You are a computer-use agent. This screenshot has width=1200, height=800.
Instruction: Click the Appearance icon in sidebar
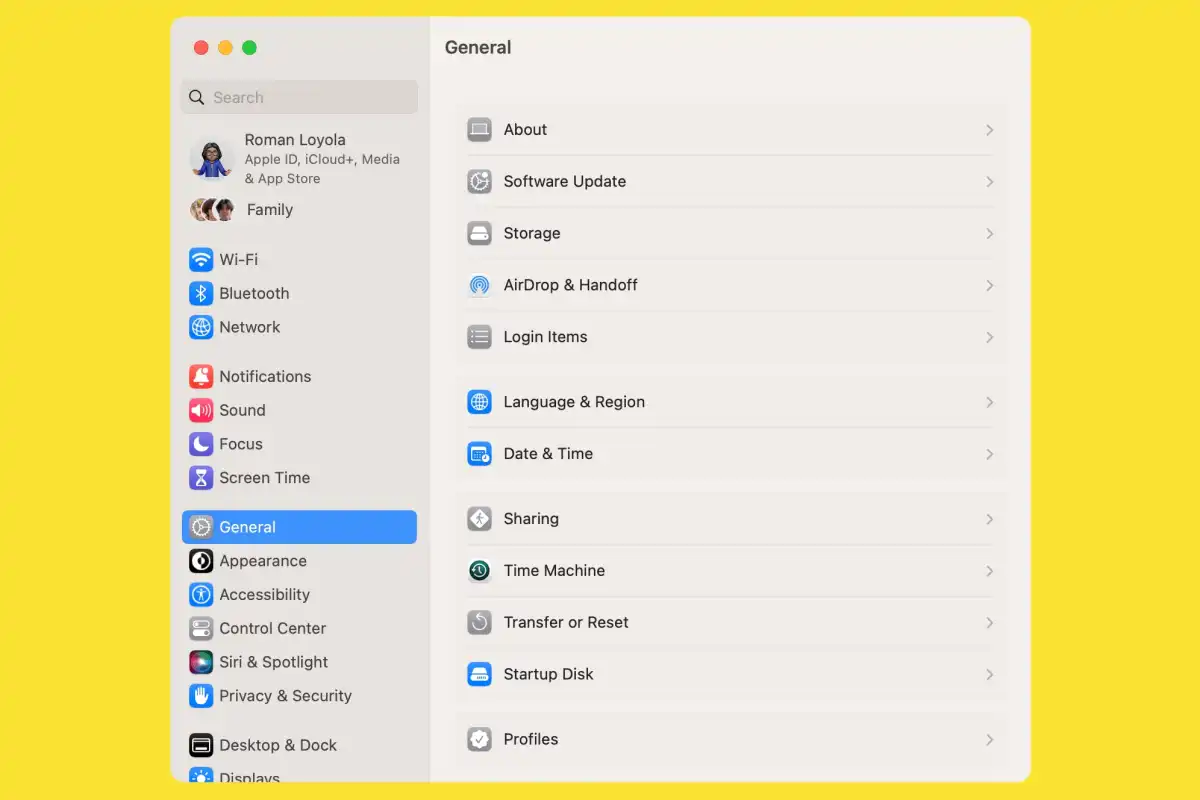[x=201, y=561]
